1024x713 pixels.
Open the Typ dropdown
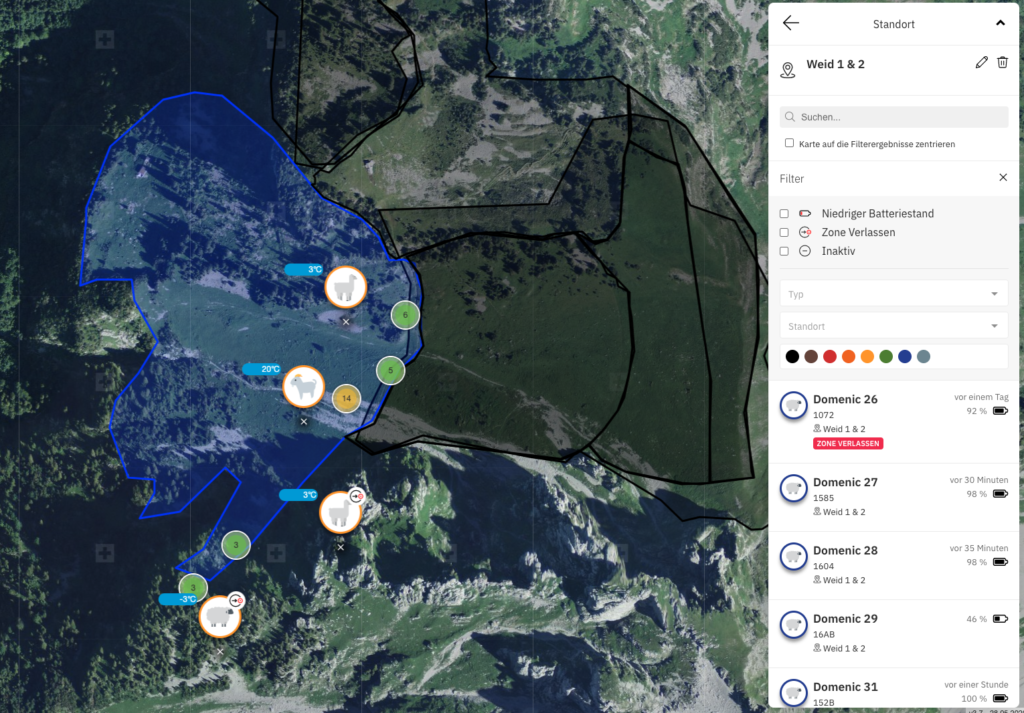pyautogui.click(x=893, y=294)
